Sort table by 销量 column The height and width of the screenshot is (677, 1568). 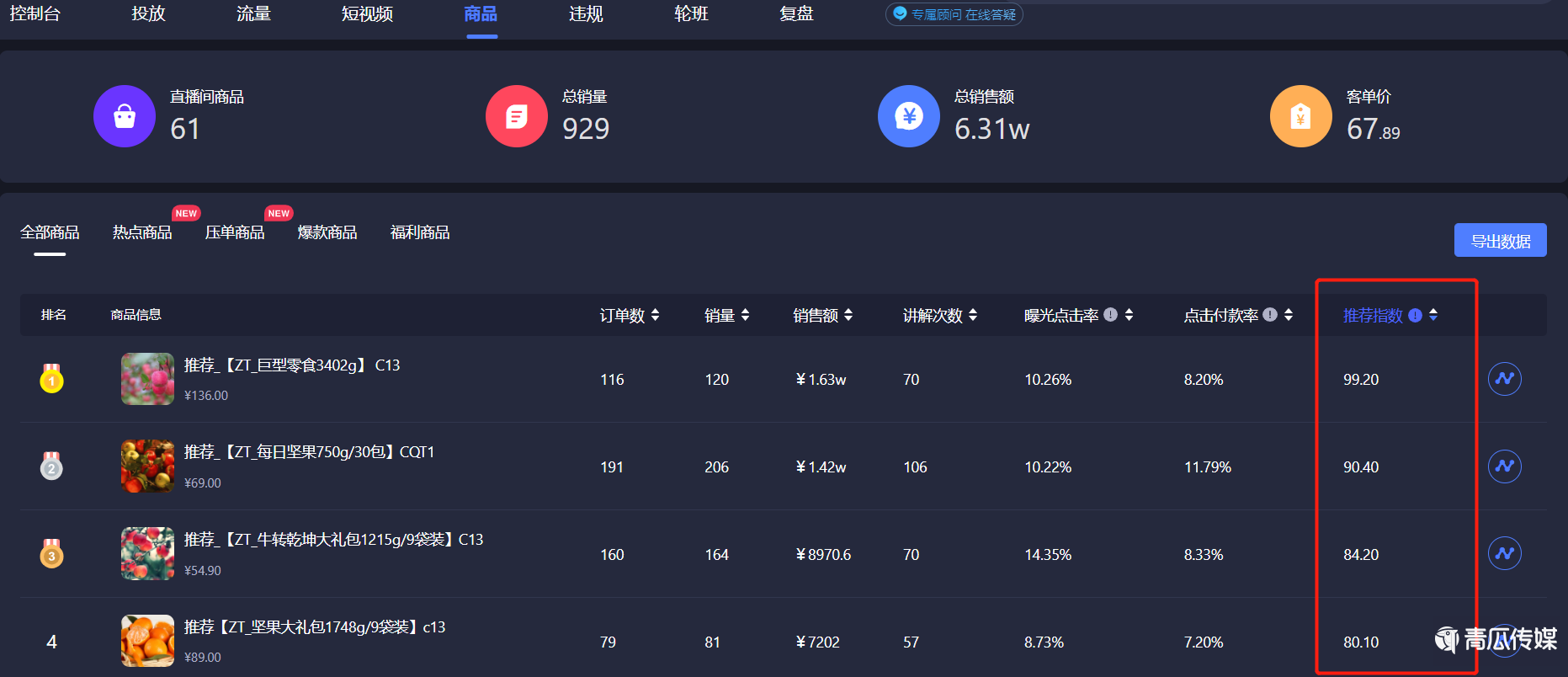click(745, 315)
